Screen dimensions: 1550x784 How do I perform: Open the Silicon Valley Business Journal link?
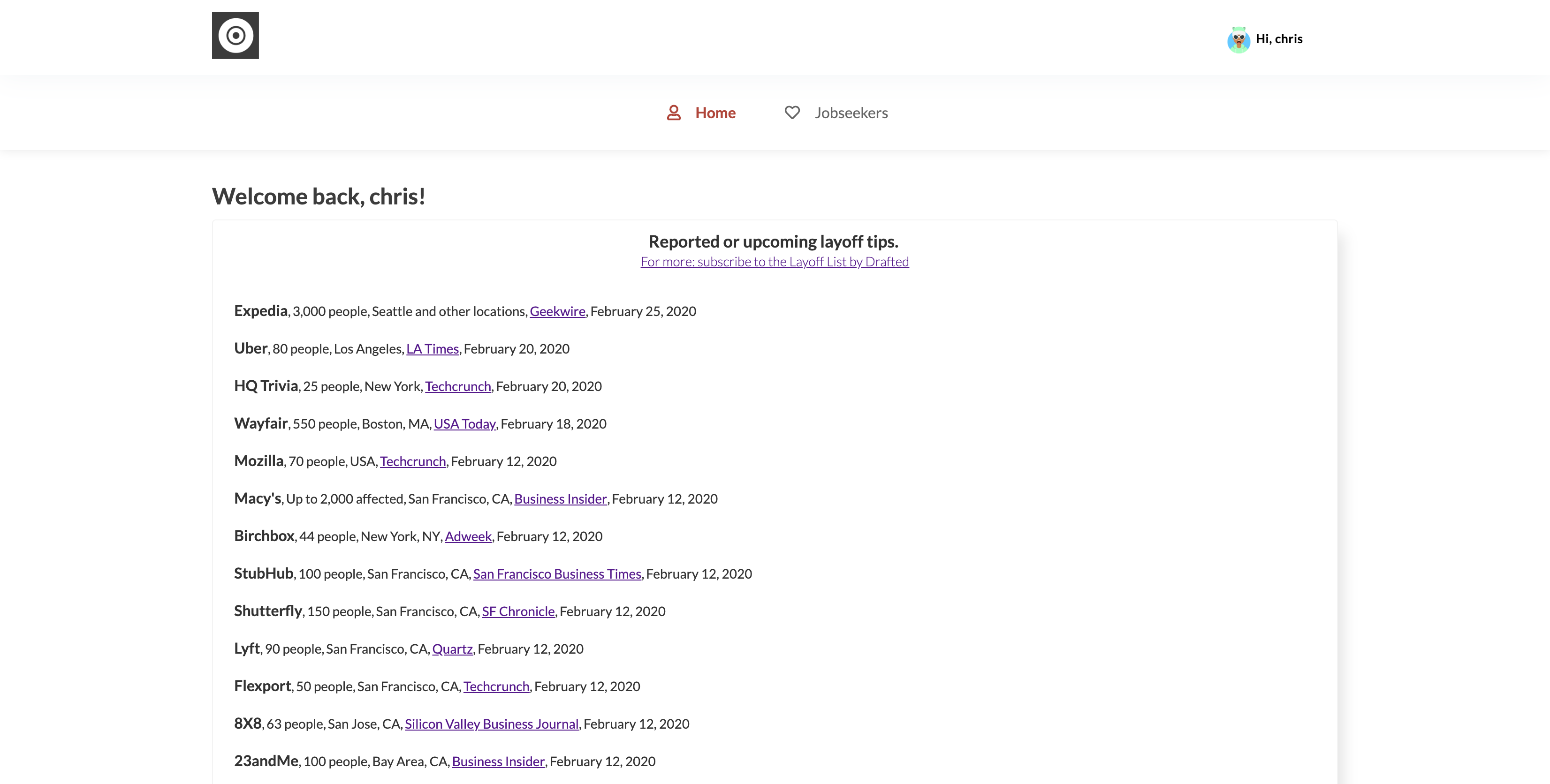pos(492,724)
